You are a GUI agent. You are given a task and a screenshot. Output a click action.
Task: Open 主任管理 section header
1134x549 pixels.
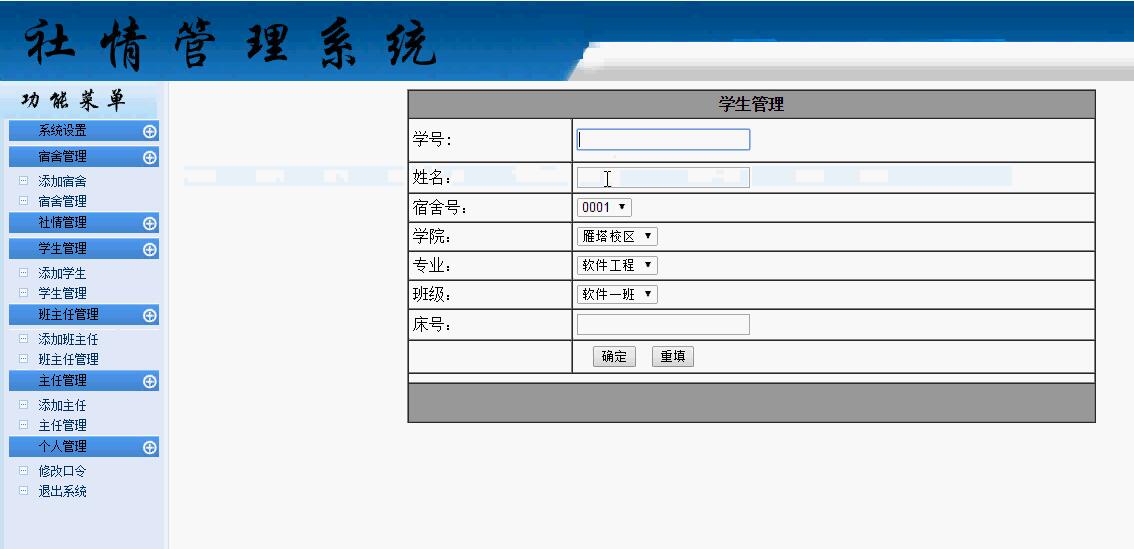tap(84, 380)
